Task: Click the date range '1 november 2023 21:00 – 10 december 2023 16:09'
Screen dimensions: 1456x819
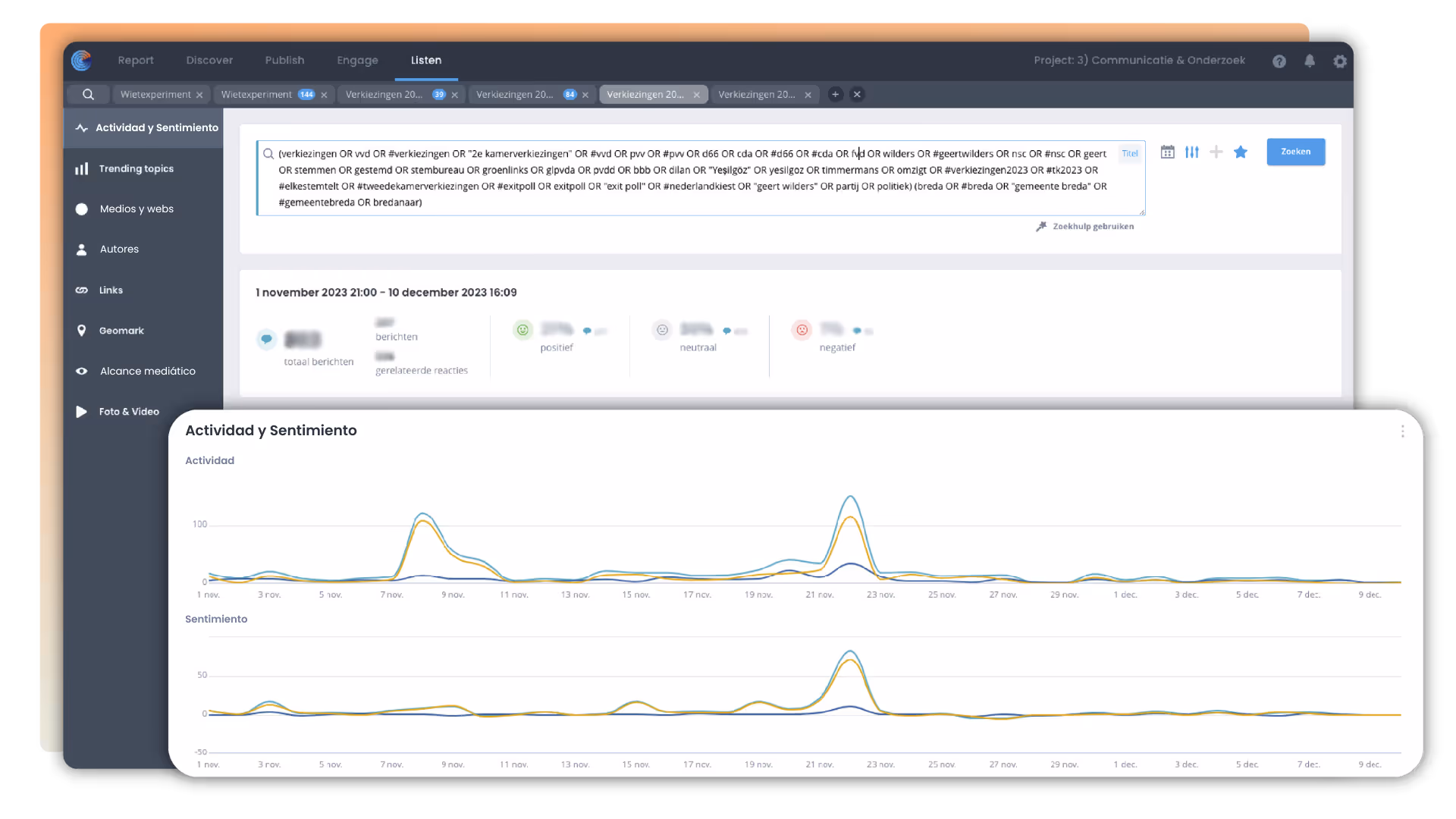Action: tap(386, 292)
